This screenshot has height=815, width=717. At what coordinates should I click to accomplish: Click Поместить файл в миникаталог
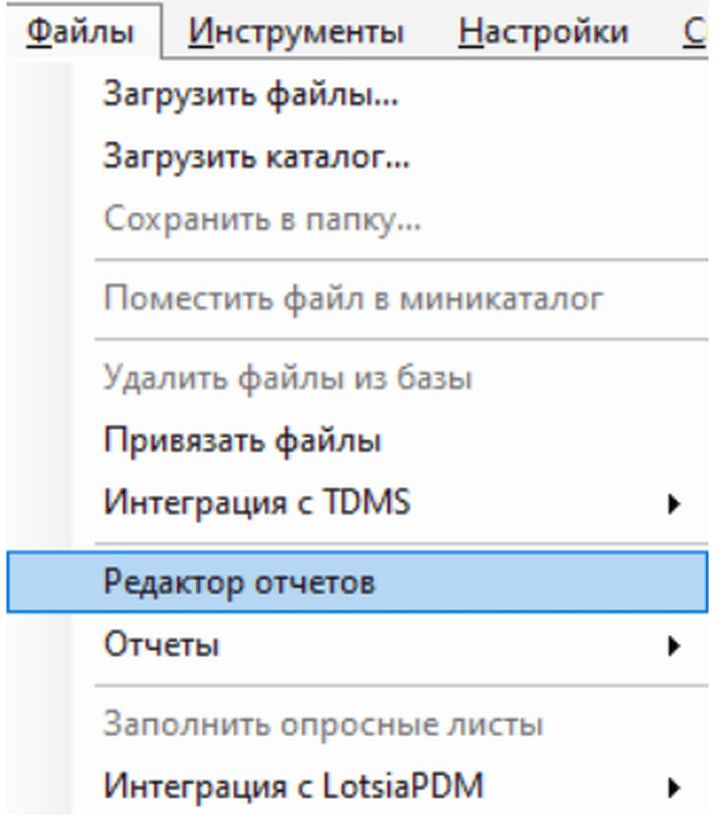(353, 298)
